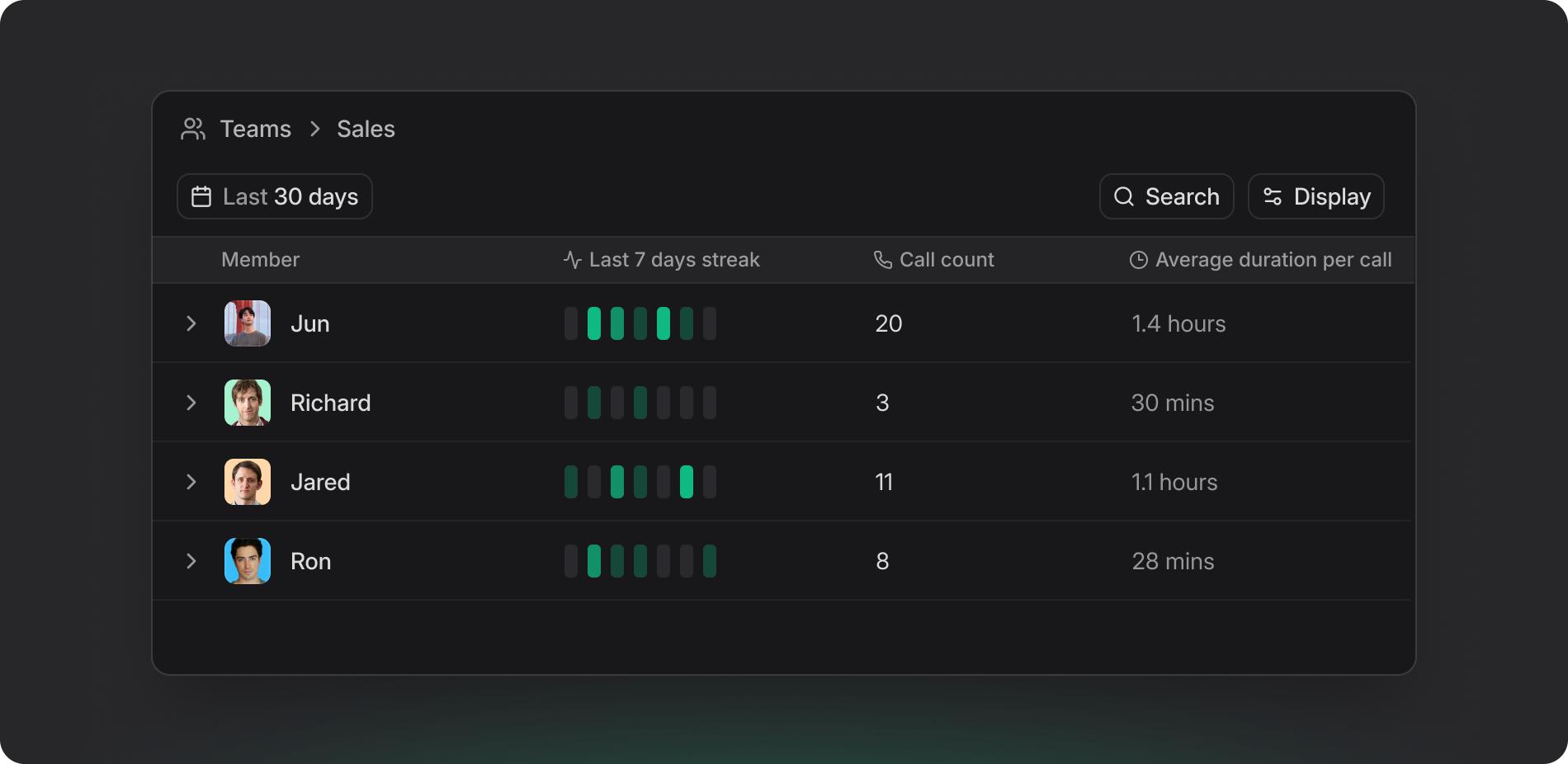Click the magnifying glass search icon

pyautogui.click(x=1123, y=196)
